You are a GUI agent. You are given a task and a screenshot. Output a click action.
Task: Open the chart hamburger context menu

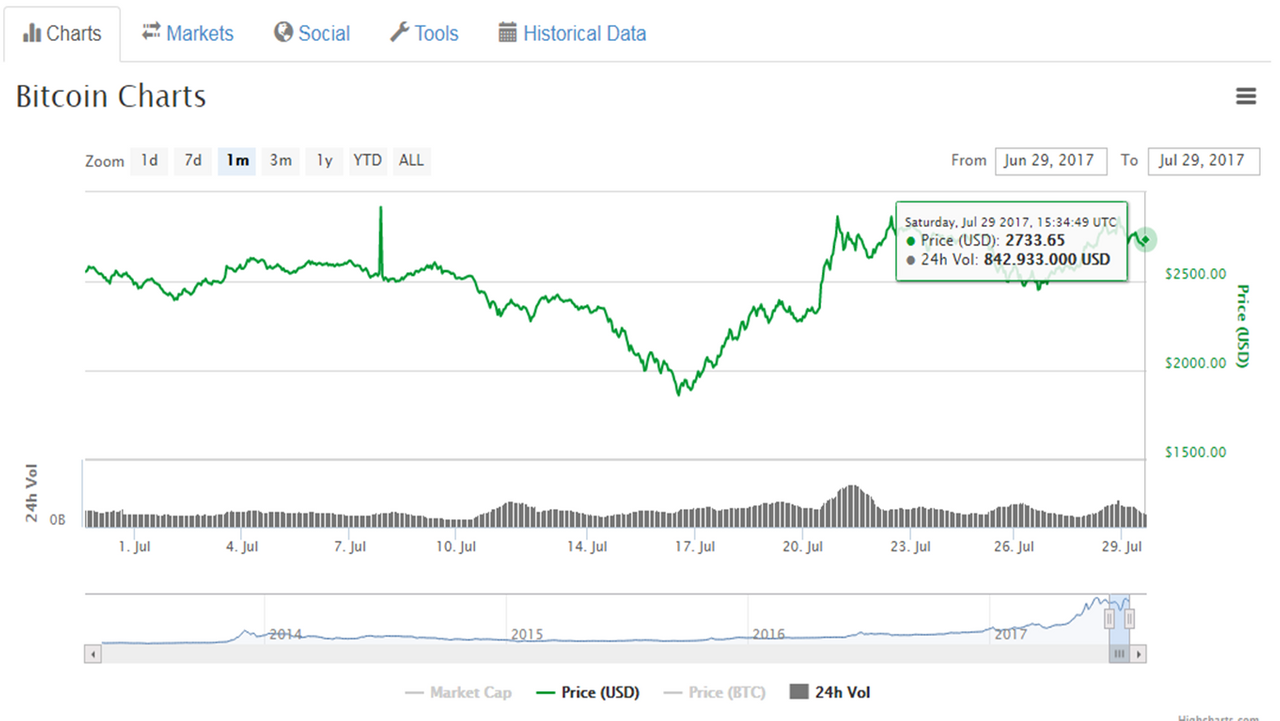1246,96
